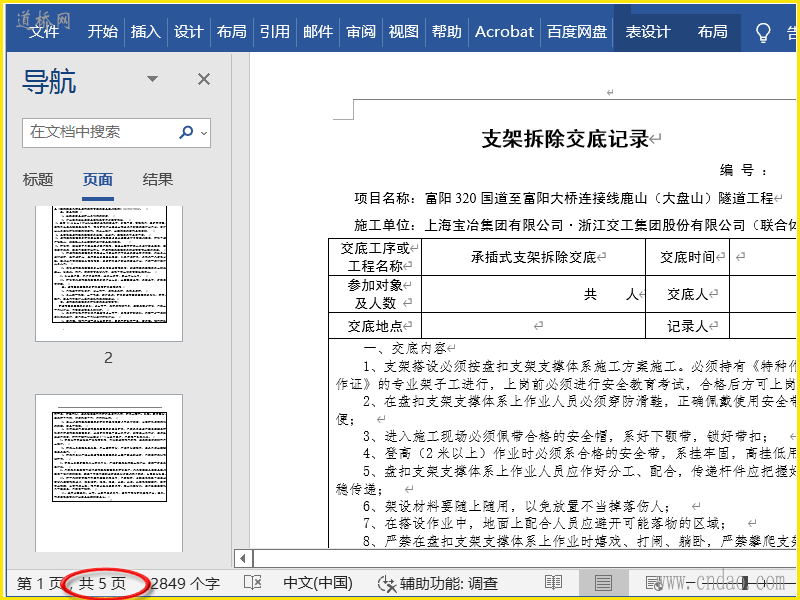This screenshot has width=800, height=600.
Task: Click the lightbulb Tell Me icon
Action: [763, 32]
